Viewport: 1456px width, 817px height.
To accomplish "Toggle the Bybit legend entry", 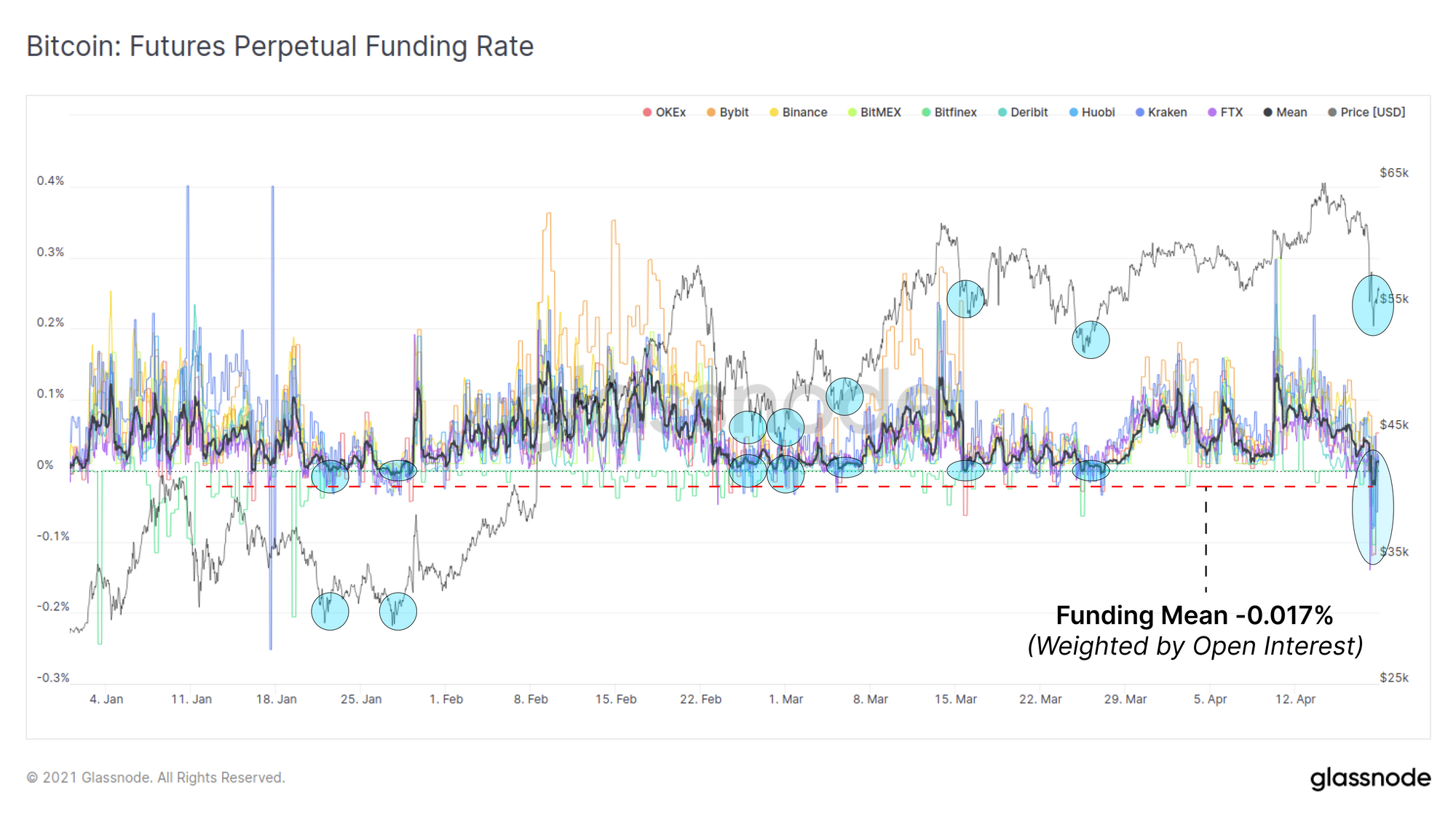I will coord(732,112).
